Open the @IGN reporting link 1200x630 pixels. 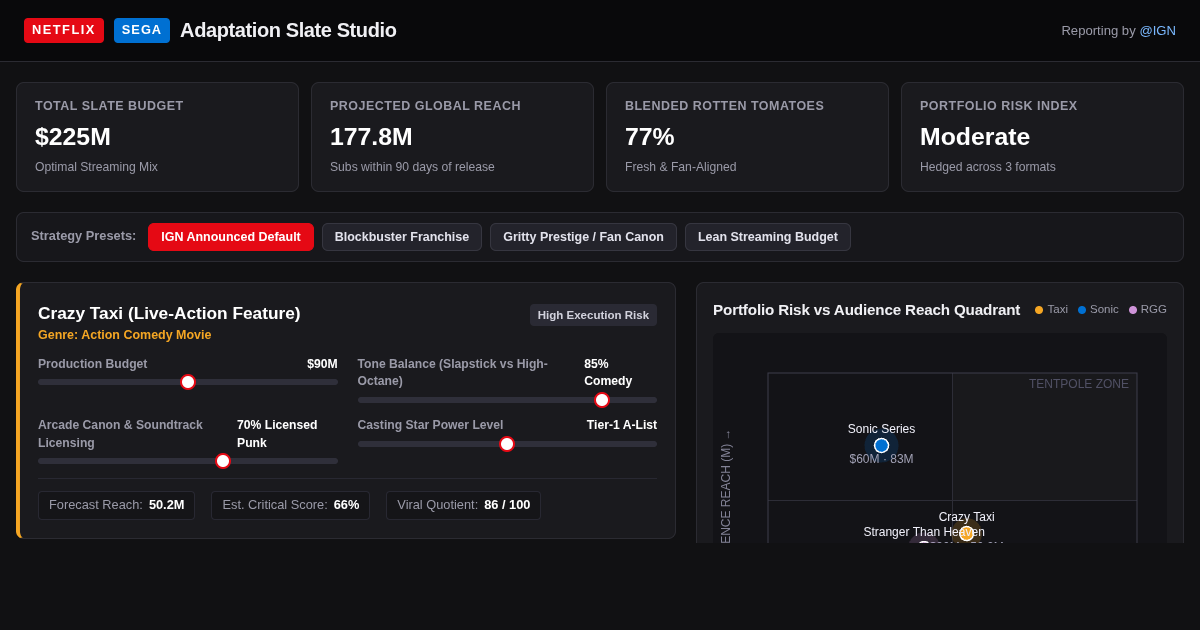(1158, 31)
